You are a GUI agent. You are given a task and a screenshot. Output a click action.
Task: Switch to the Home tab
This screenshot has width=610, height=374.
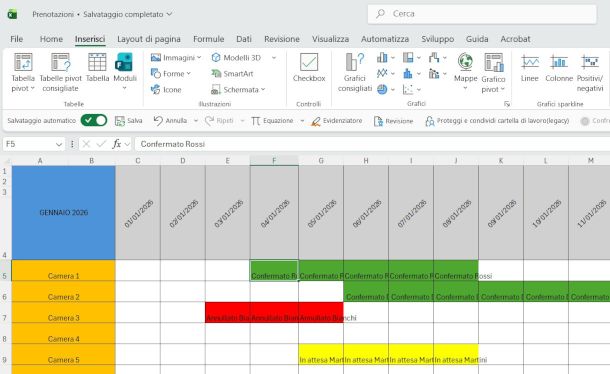tap(51, 39)
